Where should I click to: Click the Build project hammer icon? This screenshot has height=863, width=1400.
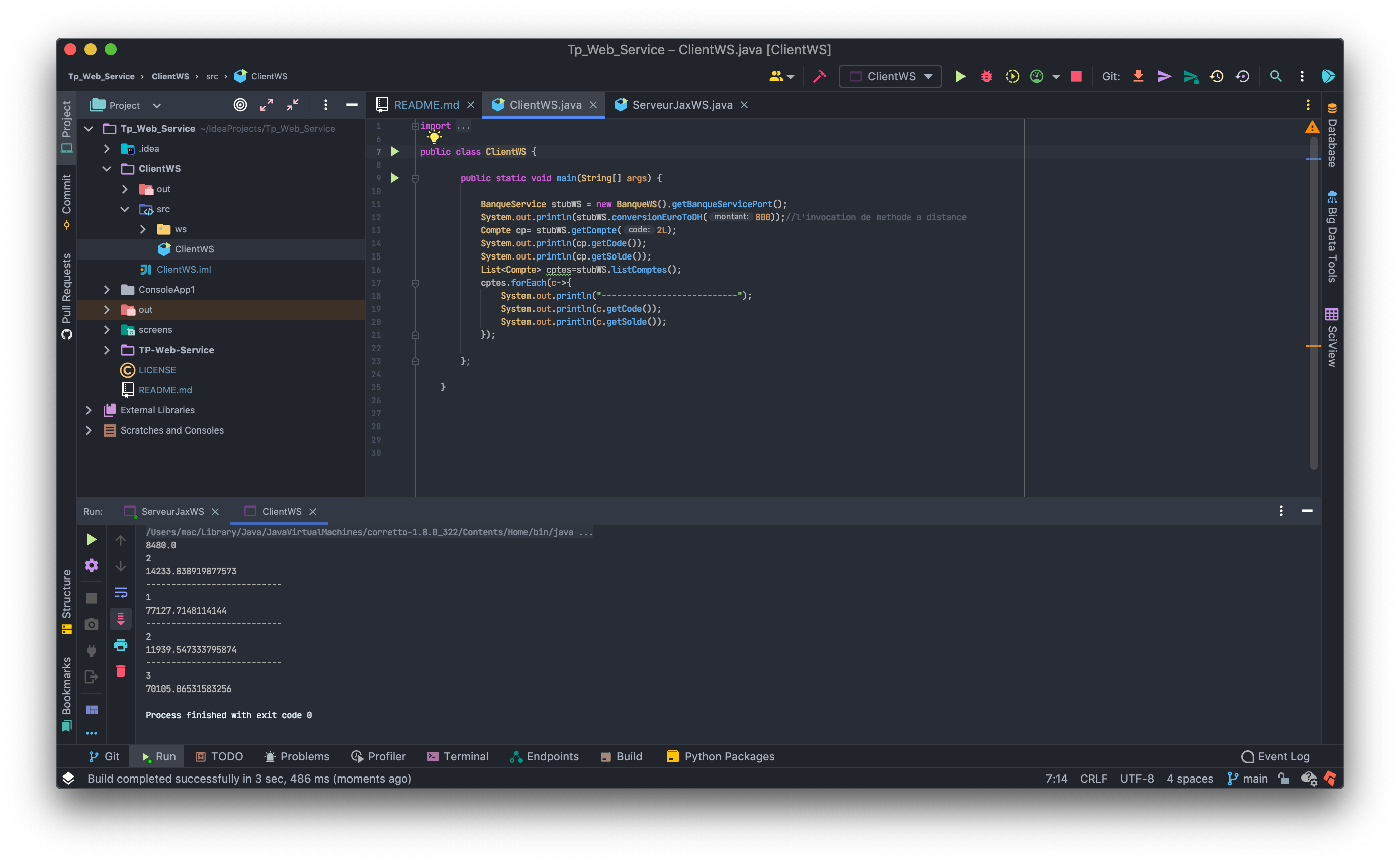pos(820,76)
